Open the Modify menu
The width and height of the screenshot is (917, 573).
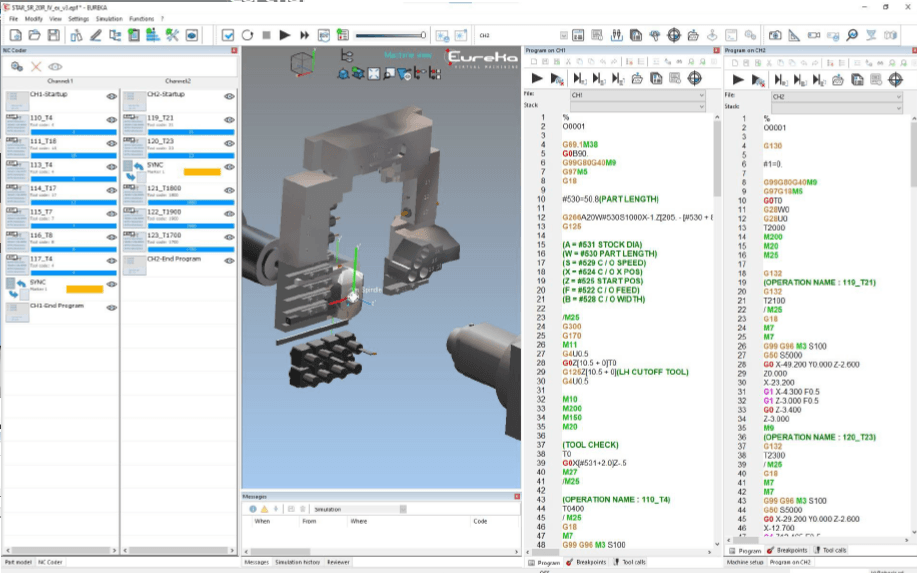tap(33, 19)
